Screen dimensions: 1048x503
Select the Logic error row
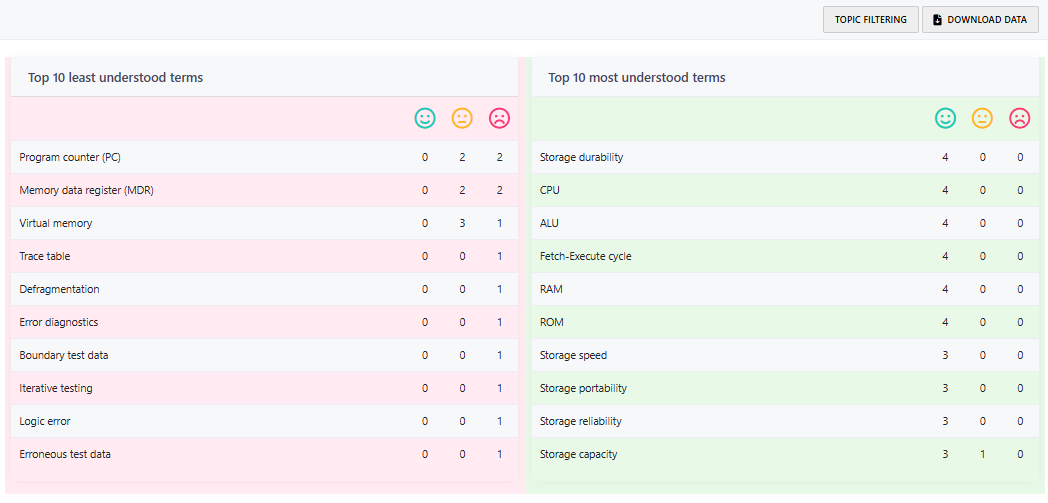pos(45,421)
